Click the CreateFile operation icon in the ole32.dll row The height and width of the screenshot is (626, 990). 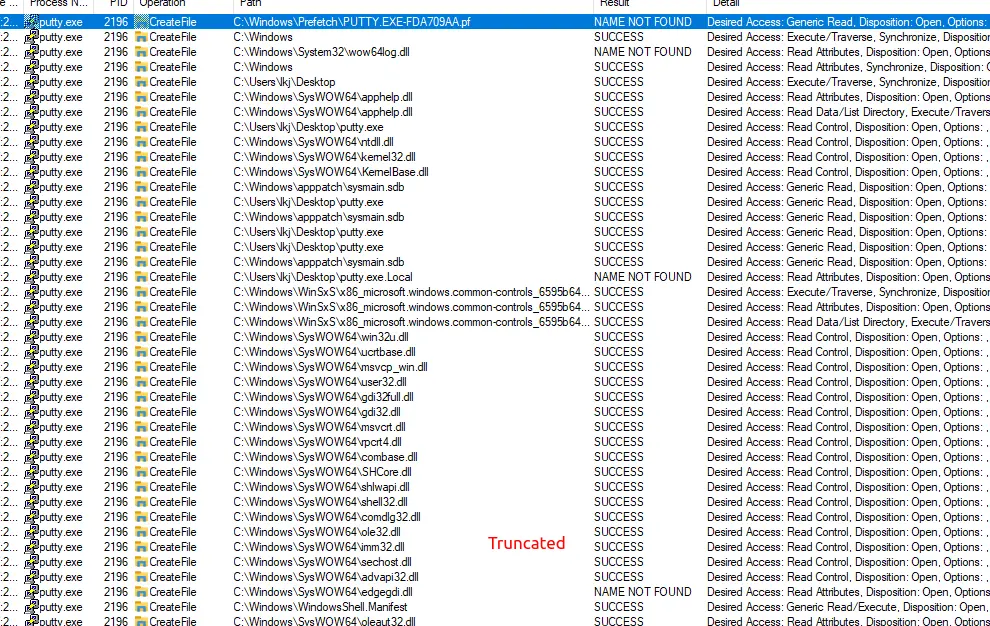(x=141, y=533)
